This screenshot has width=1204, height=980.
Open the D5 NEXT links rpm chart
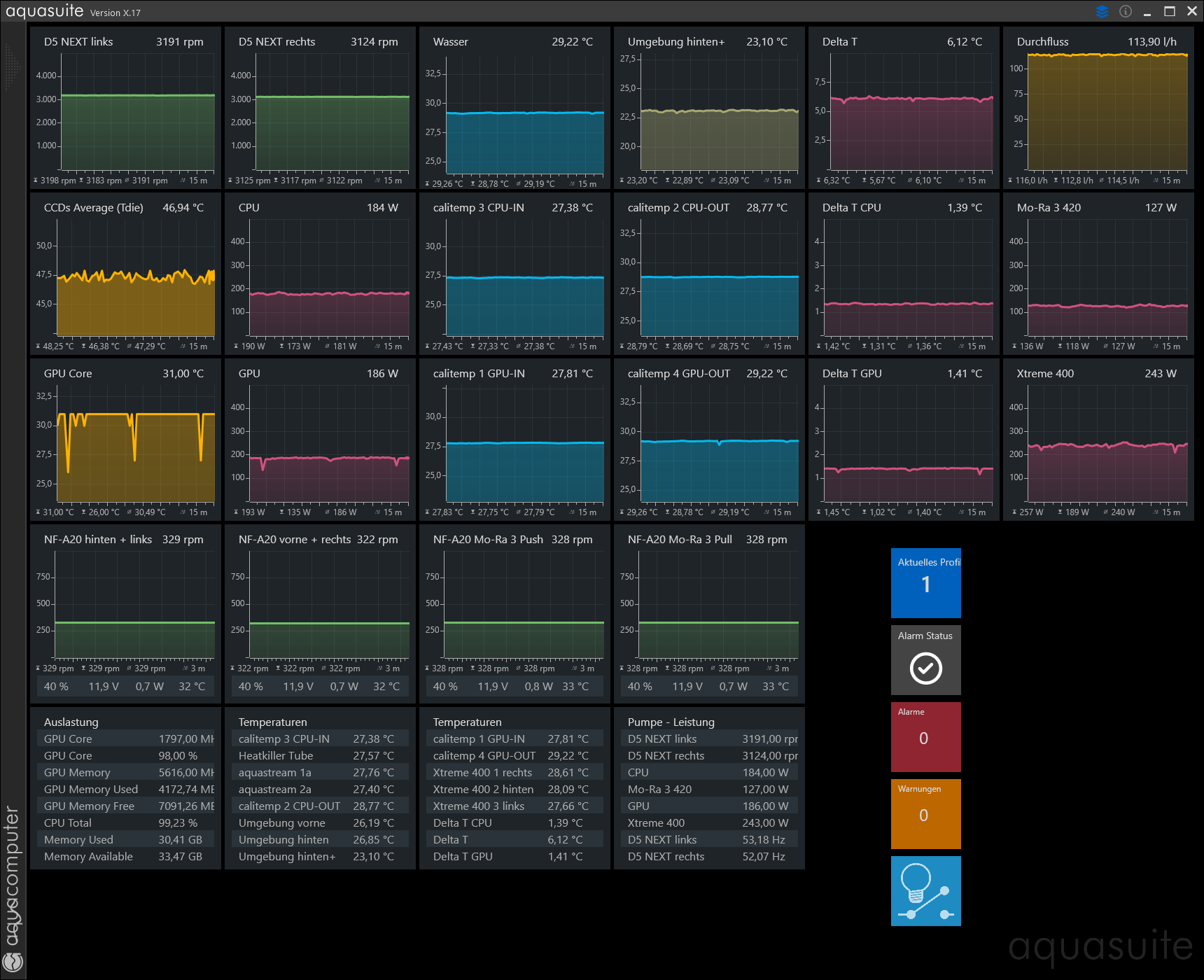pyautogui.click(x=125, y=107)
